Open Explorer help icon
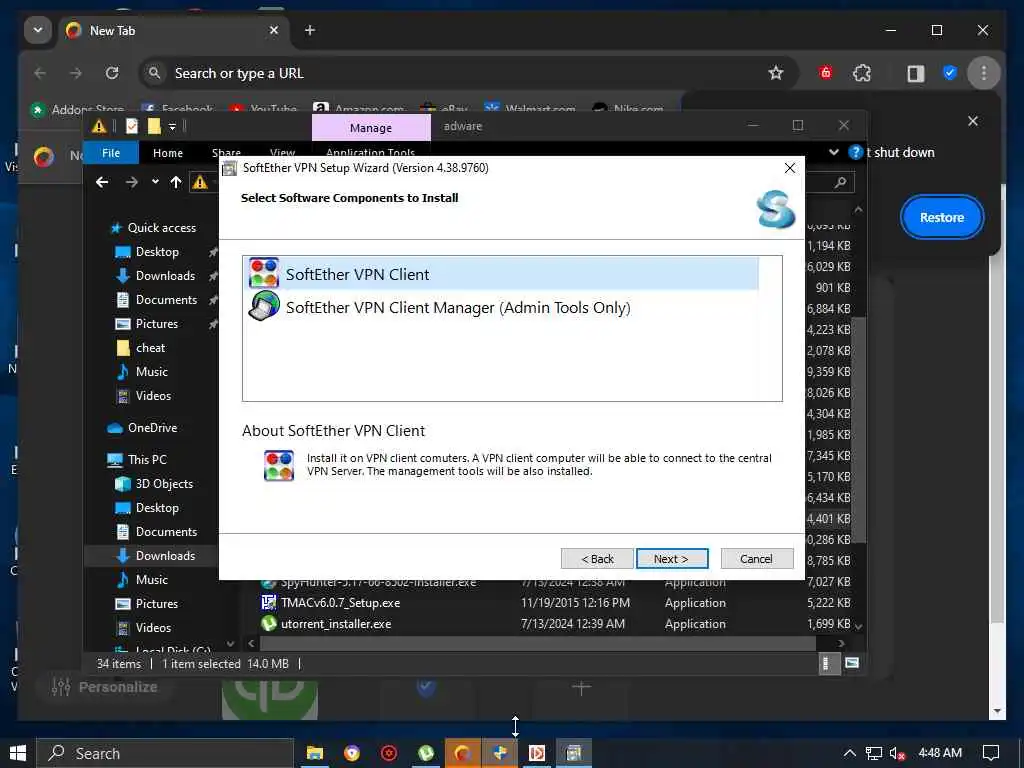The image size is (1024, 768). [x=855, y=153]
